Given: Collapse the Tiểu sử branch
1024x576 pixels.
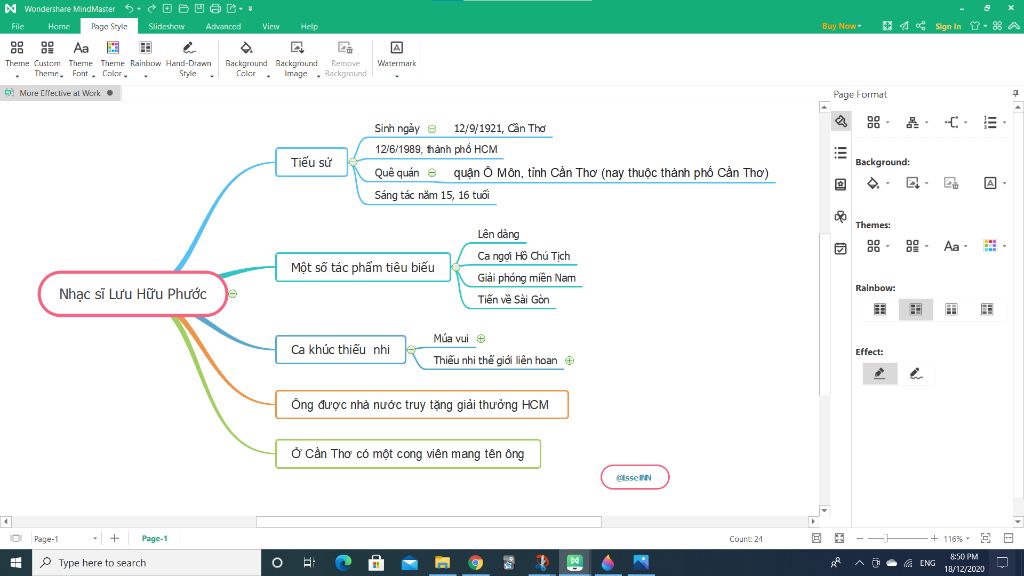Looking at the screenshot, I should 353,162.
